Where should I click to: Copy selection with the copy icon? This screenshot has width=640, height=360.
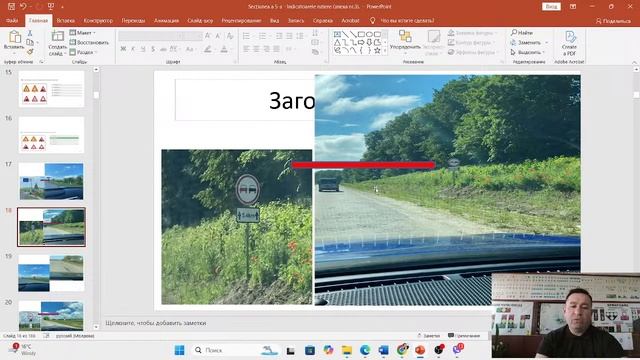pyautogui.click(x=30, y=42)
